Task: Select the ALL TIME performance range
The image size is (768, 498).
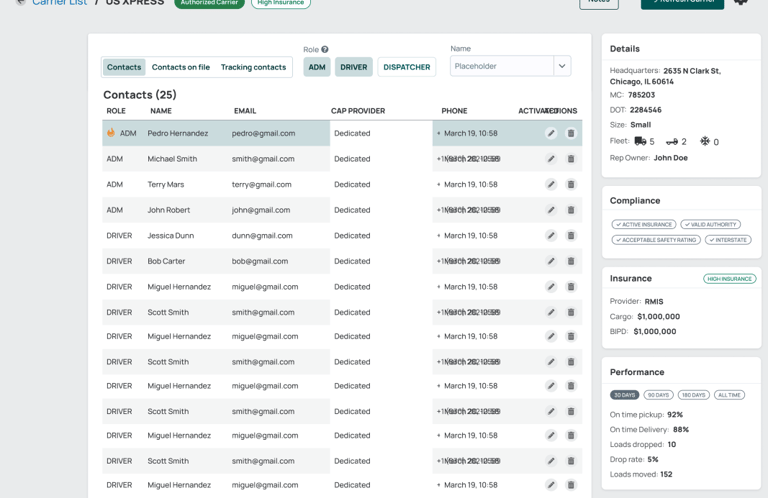Action: click(729, 395)
